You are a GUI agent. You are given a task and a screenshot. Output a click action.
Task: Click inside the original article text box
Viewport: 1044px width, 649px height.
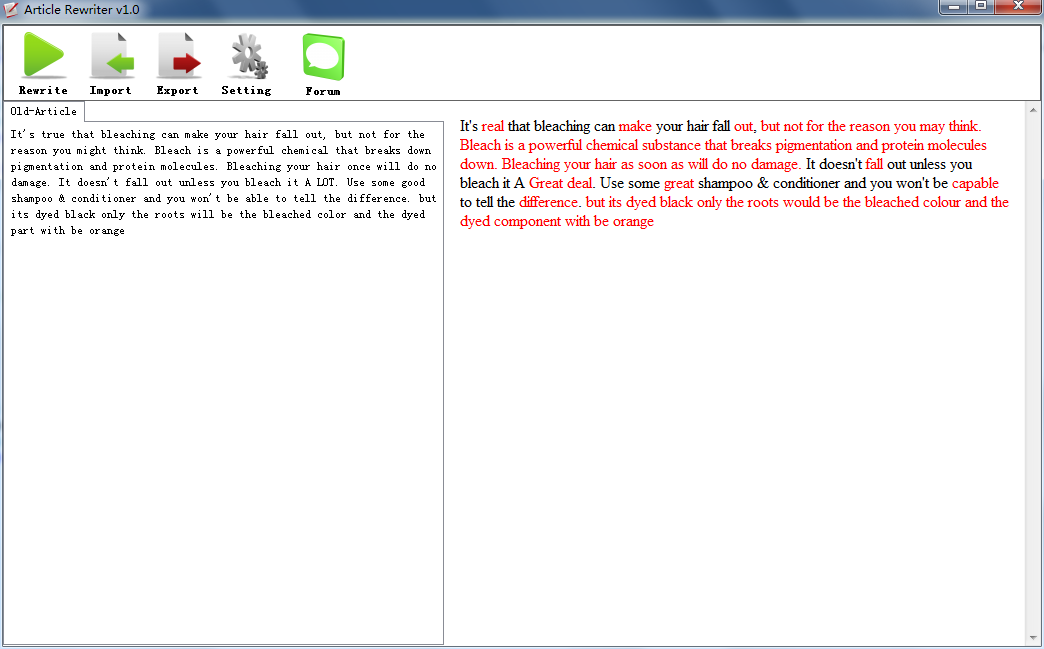(x=223, y=400)
